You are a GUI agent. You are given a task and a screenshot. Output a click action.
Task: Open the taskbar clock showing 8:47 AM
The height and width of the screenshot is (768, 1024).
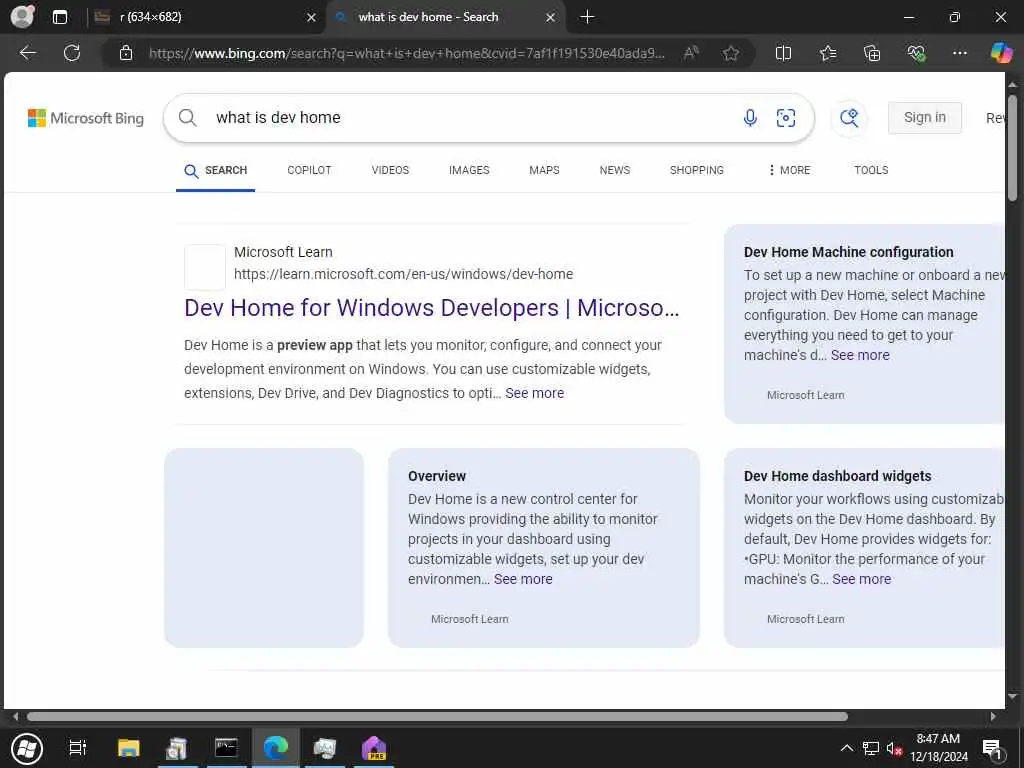coord(938,748)
